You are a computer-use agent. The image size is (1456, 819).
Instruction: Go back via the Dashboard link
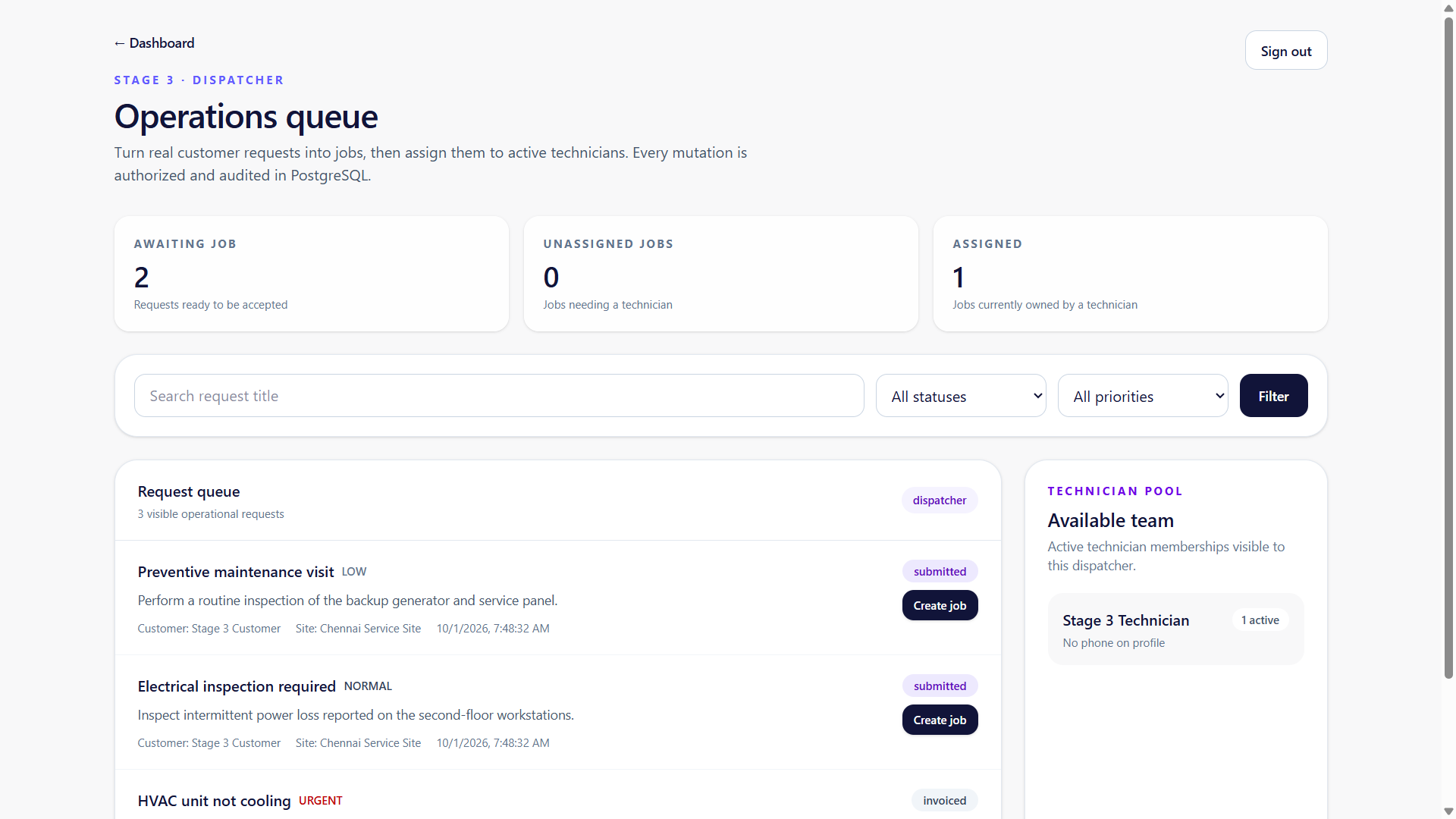point(154,43)
